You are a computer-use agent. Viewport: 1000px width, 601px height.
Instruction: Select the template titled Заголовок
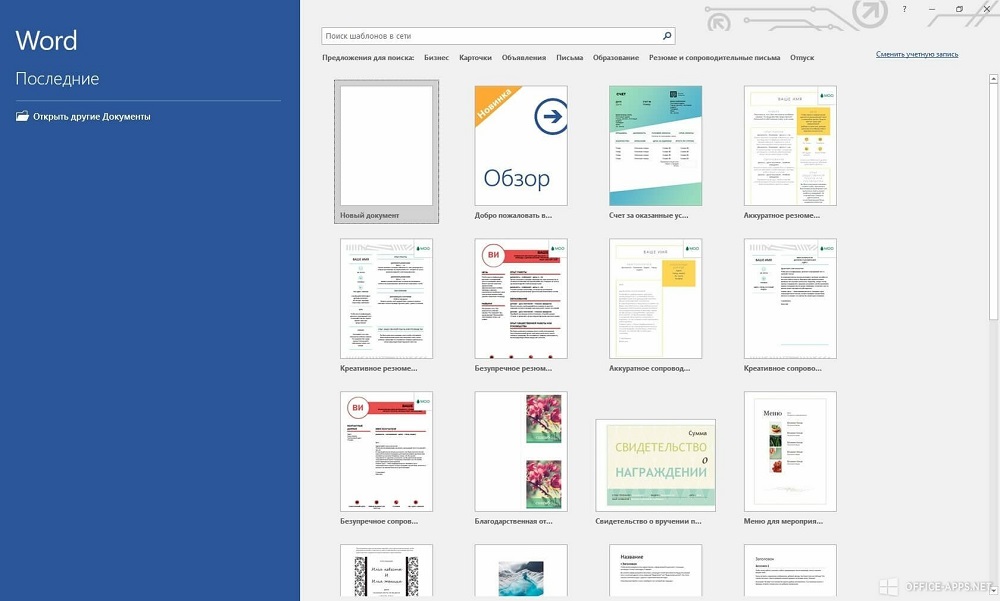(x=790, y=570)
